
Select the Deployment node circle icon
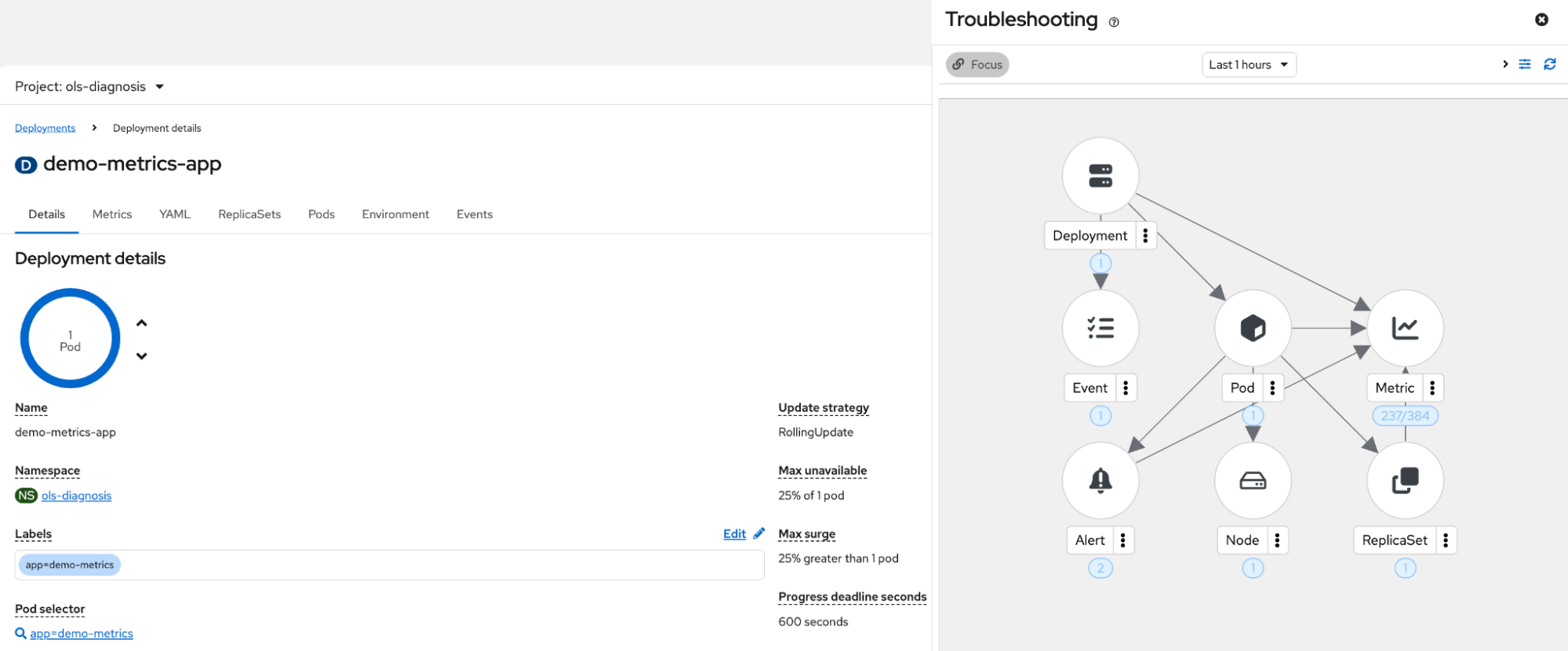click(x=1101, y=176)
